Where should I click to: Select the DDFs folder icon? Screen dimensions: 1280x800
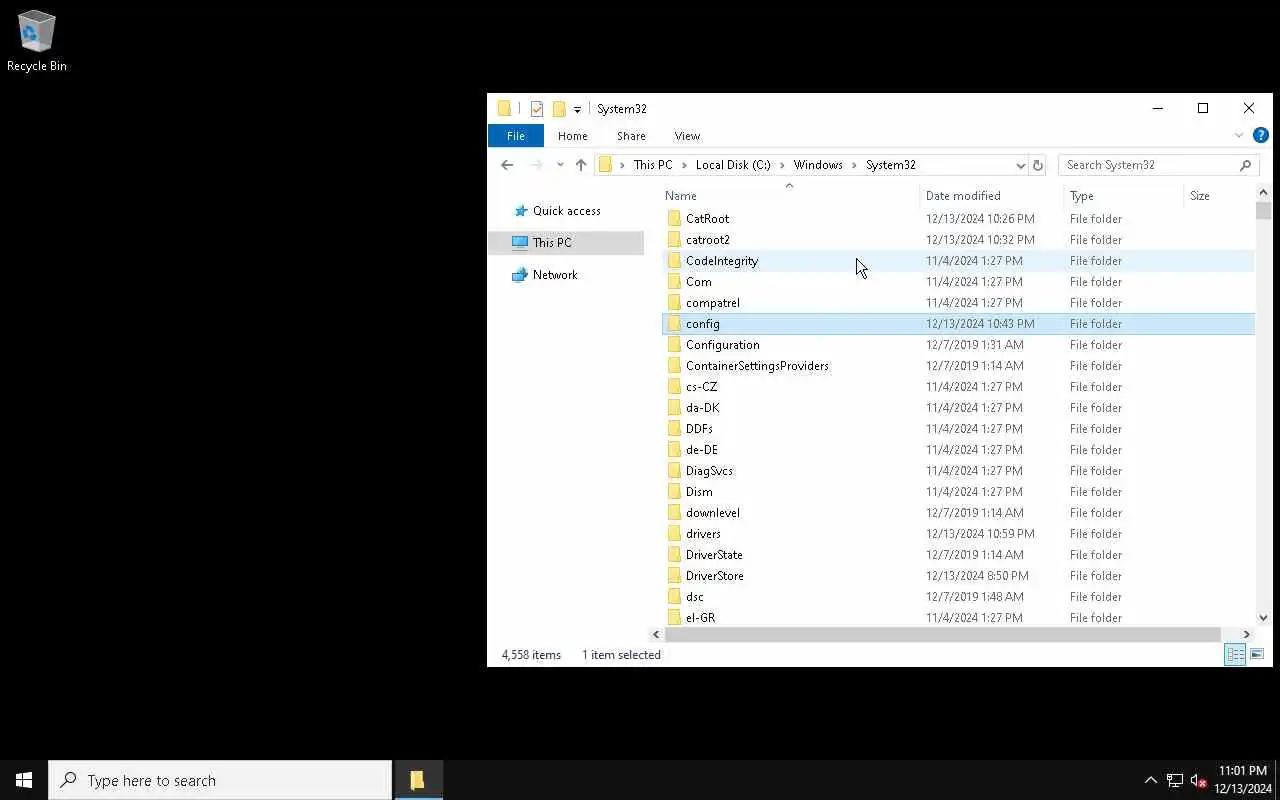tap(675, 429)
